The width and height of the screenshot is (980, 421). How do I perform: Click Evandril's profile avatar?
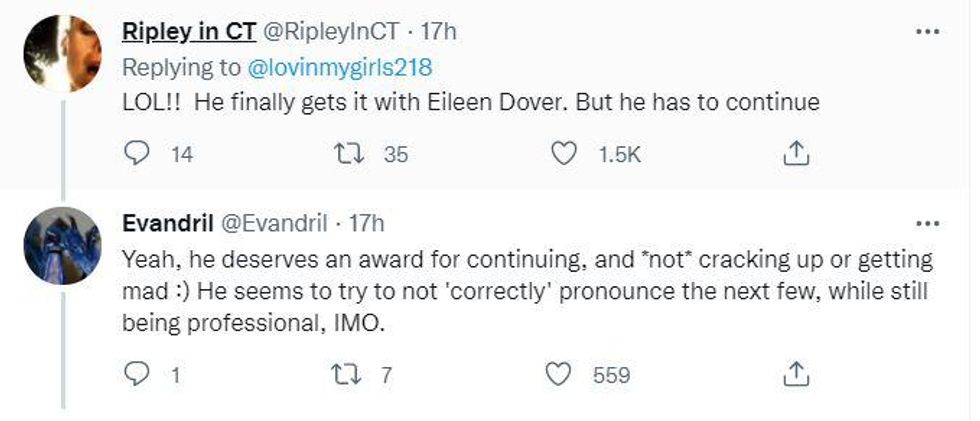(62, 245)
